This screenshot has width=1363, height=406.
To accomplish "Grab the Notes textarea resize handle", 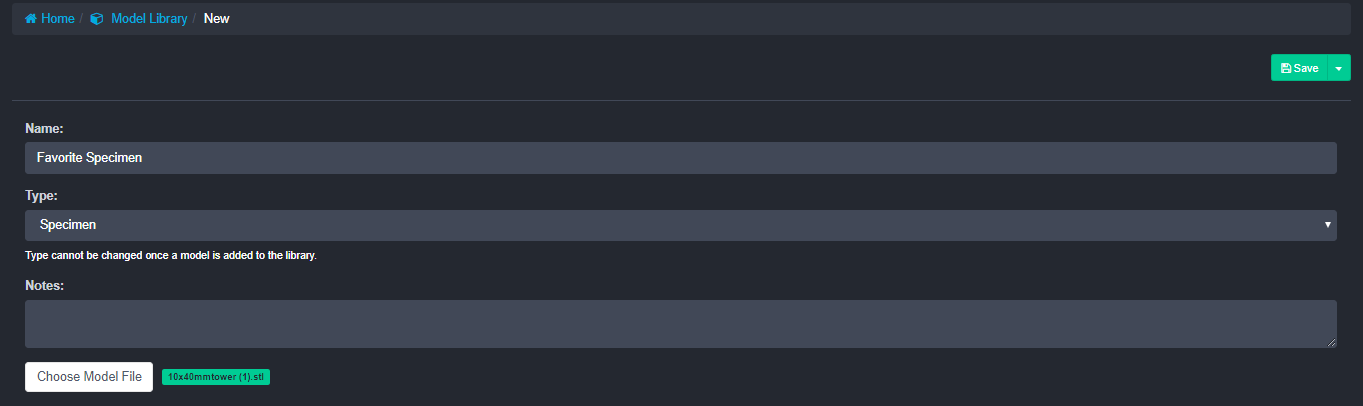I will click(1331, 343).
